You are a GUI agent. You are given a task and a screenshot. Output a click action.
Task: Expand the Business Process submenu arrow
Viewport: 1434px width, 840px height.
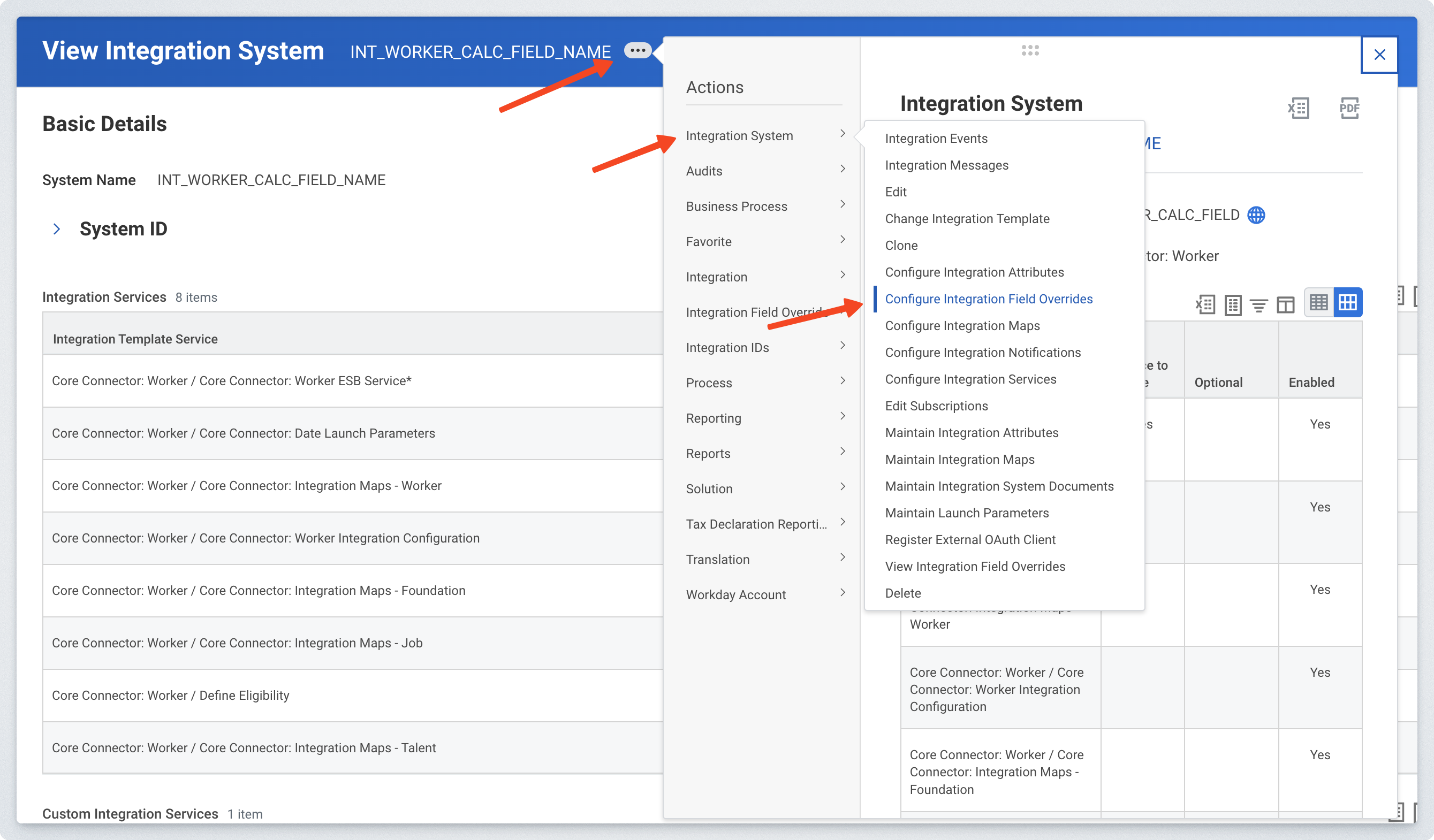[842, 204]
